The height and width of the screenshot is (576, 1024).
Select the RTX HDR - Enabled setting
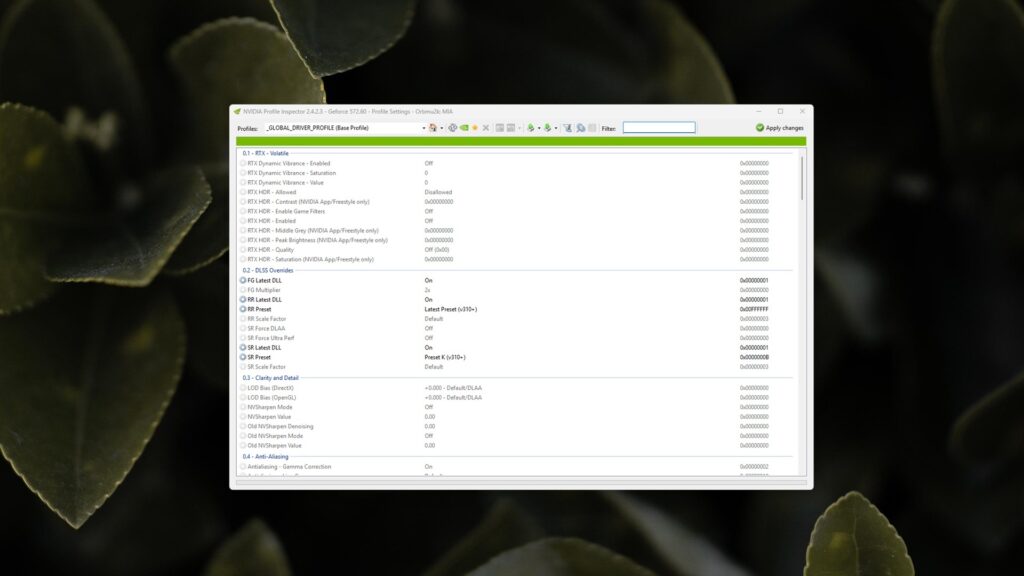pos(272,221)
